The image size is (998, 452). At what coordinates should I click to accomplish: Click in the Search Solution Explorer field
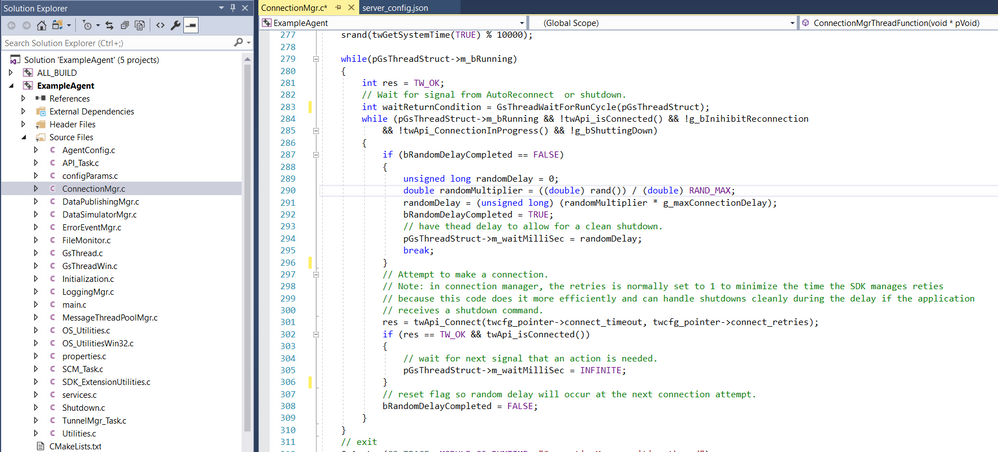(x=117, y=43)
